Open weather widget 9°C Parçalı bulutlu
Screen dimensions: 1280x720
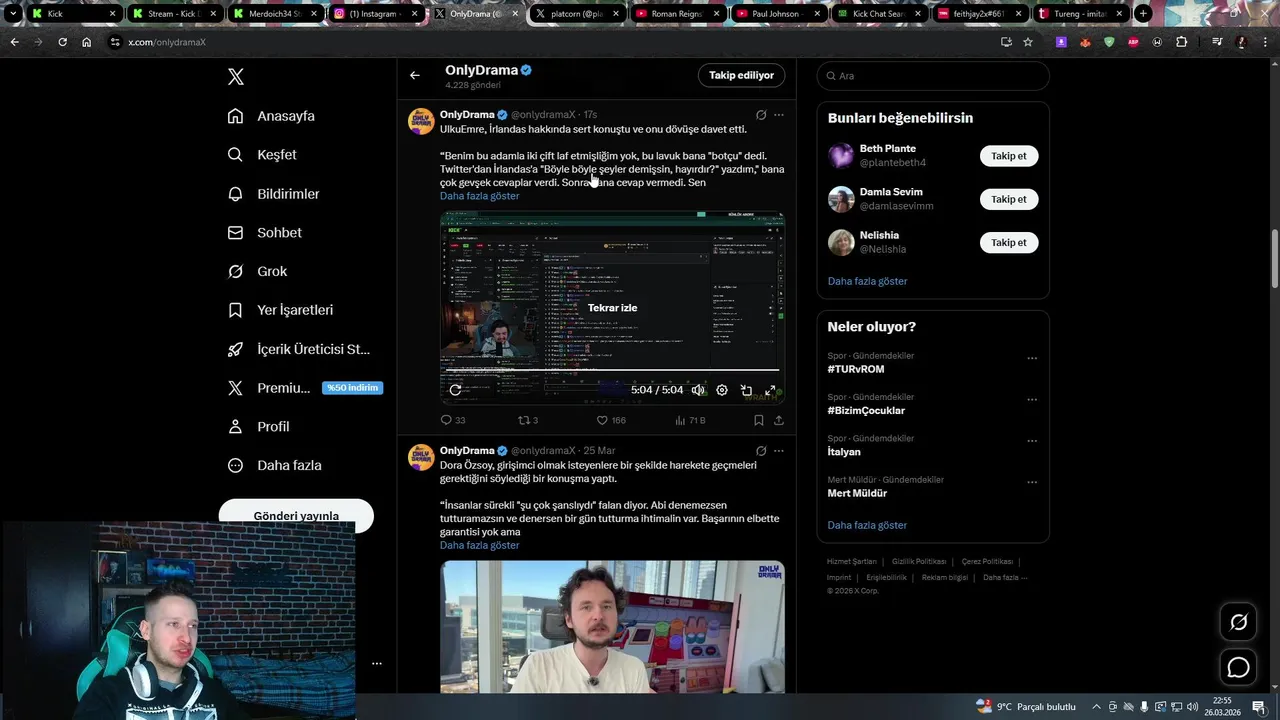(1026, 706)
